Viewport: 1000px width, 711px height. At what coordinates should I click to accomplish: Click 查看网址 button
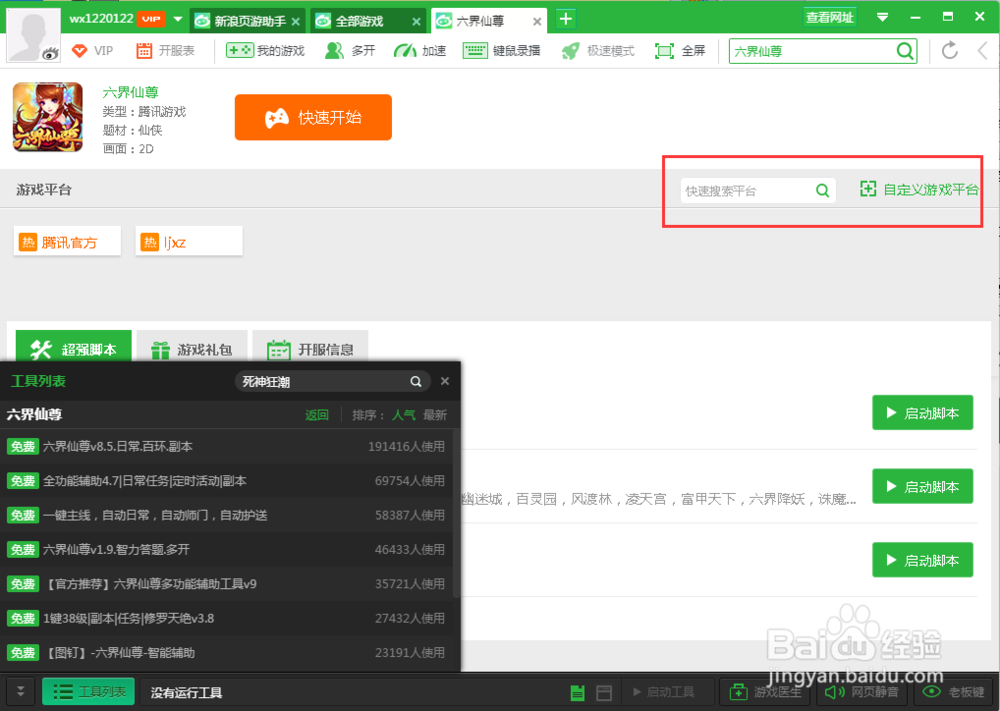point(829,18)
